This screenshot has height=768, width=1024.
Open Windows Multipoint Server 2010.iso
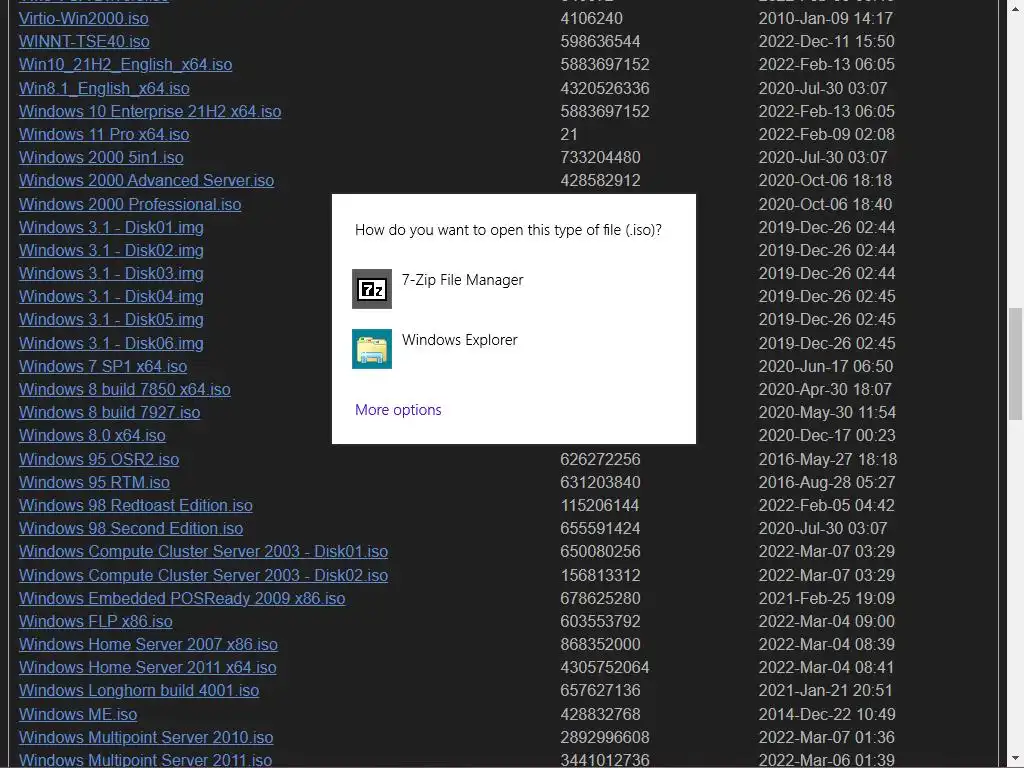click(x=146, y=737)
